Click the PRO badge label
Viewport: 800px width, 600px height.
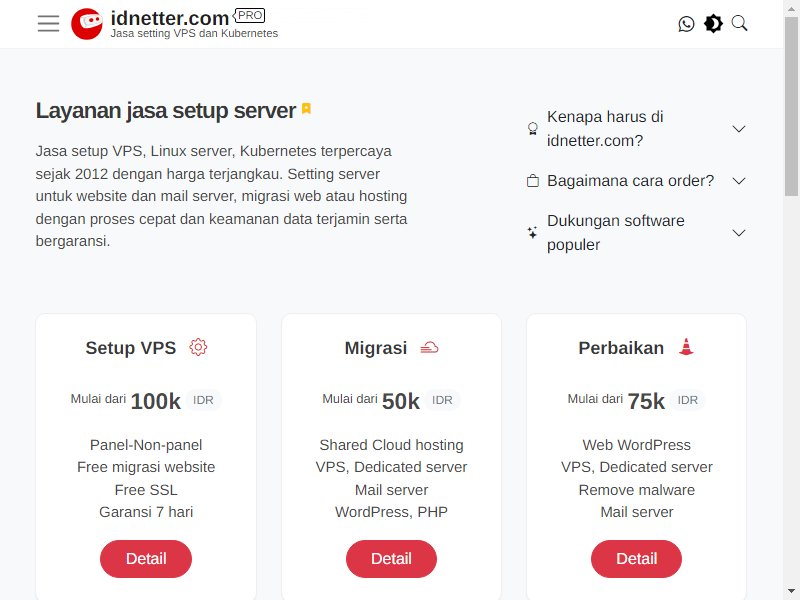[249, 16]
